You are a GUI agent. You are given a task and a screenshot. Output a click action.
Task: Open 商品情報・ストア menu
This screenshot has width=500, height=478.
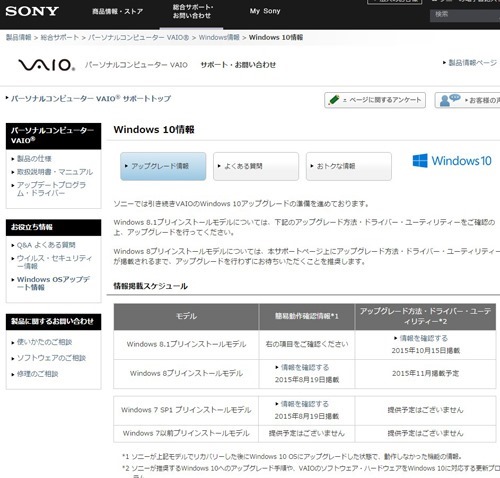(117, 12)
